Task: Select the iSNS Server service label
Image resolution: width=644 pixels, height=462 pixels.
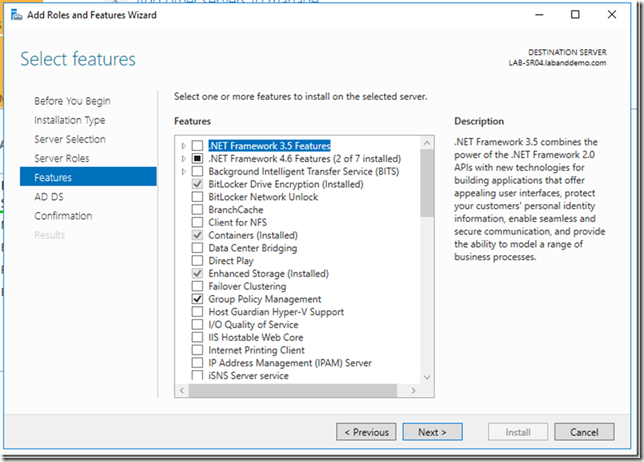Action: coord(248,375)
